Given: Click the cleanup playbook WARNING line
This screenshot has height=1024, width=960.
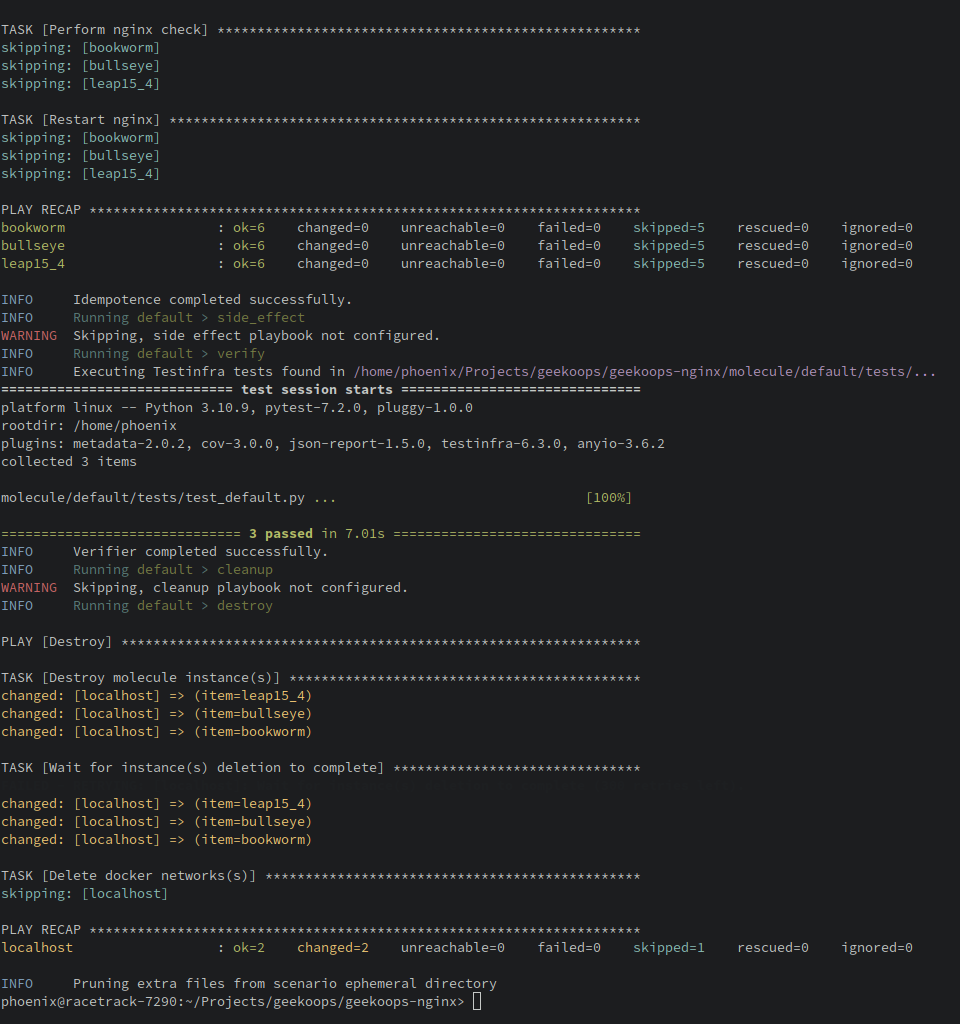Looking at the screenshot, I should pos(240,588).
